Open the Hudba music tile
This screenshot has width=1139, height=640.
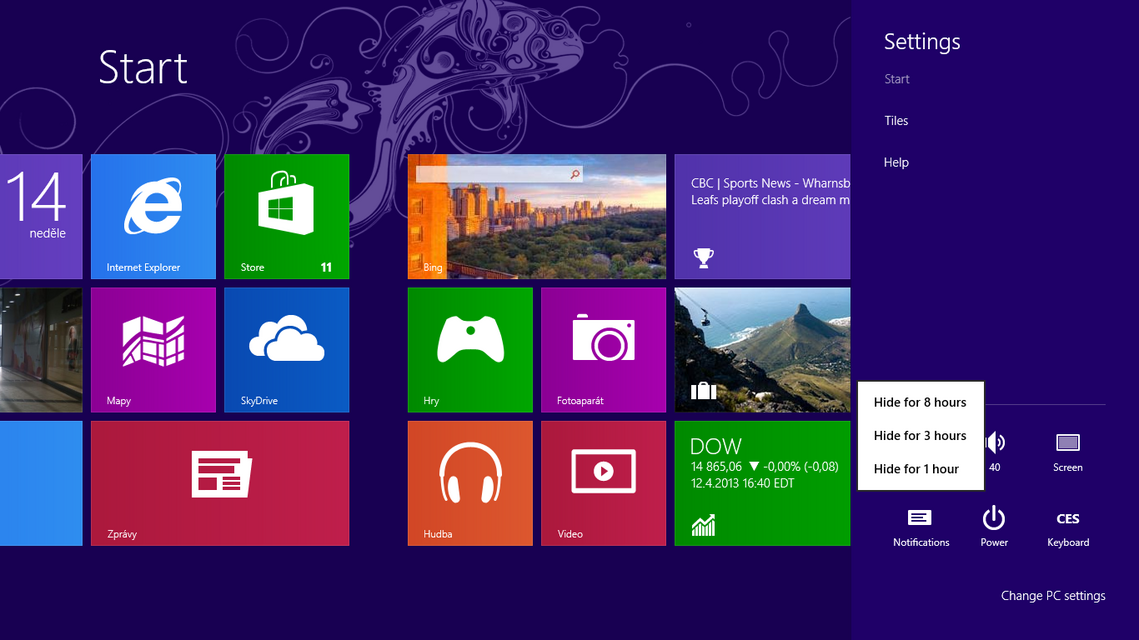(x=470, y=482)
